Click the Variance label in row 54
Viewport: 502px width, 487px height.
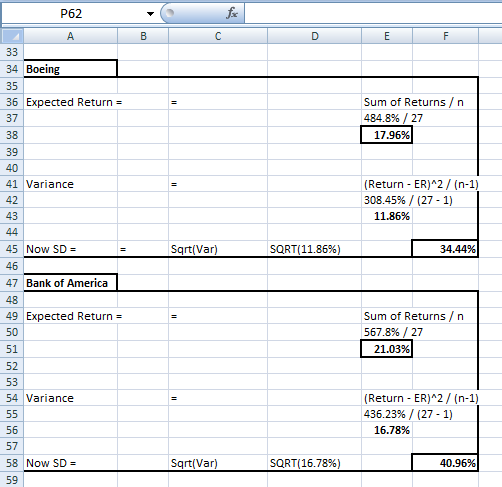pos(50,398)
